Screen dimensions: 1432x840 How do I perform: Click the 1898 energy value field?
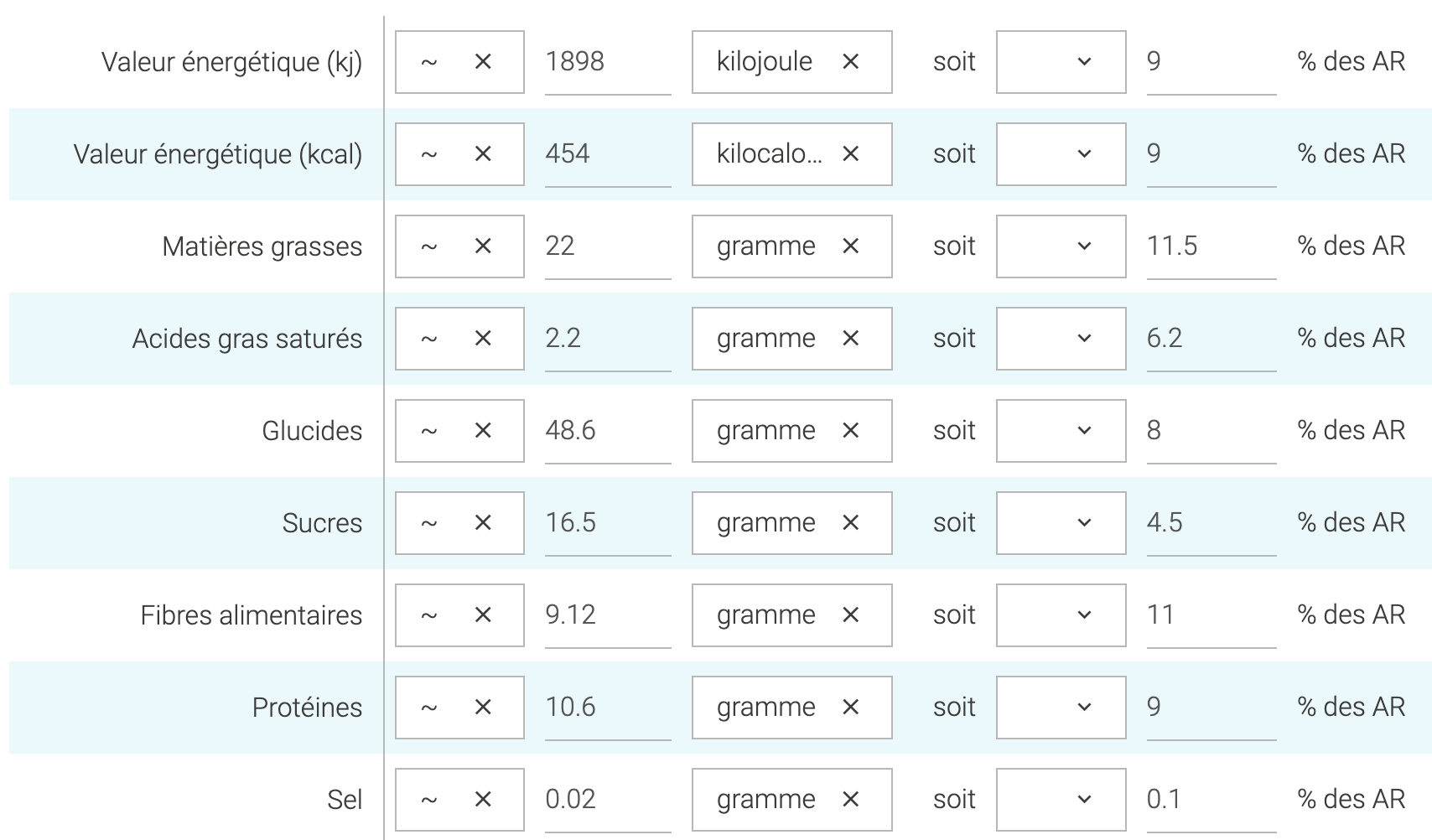(x=607, y=62)
